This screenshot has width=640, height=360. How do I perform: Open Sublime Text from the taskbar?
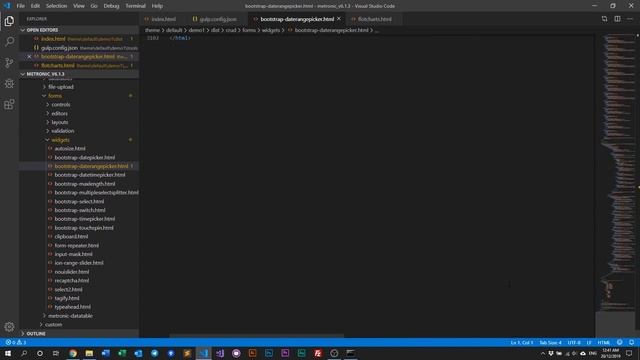click(187, 353)
